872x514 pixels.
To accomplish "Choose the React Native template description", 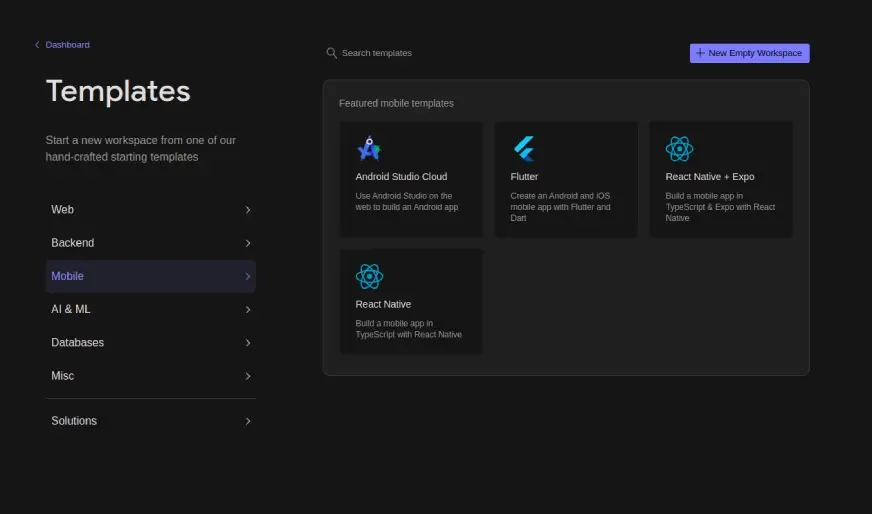I will click(x=408, y=329).
